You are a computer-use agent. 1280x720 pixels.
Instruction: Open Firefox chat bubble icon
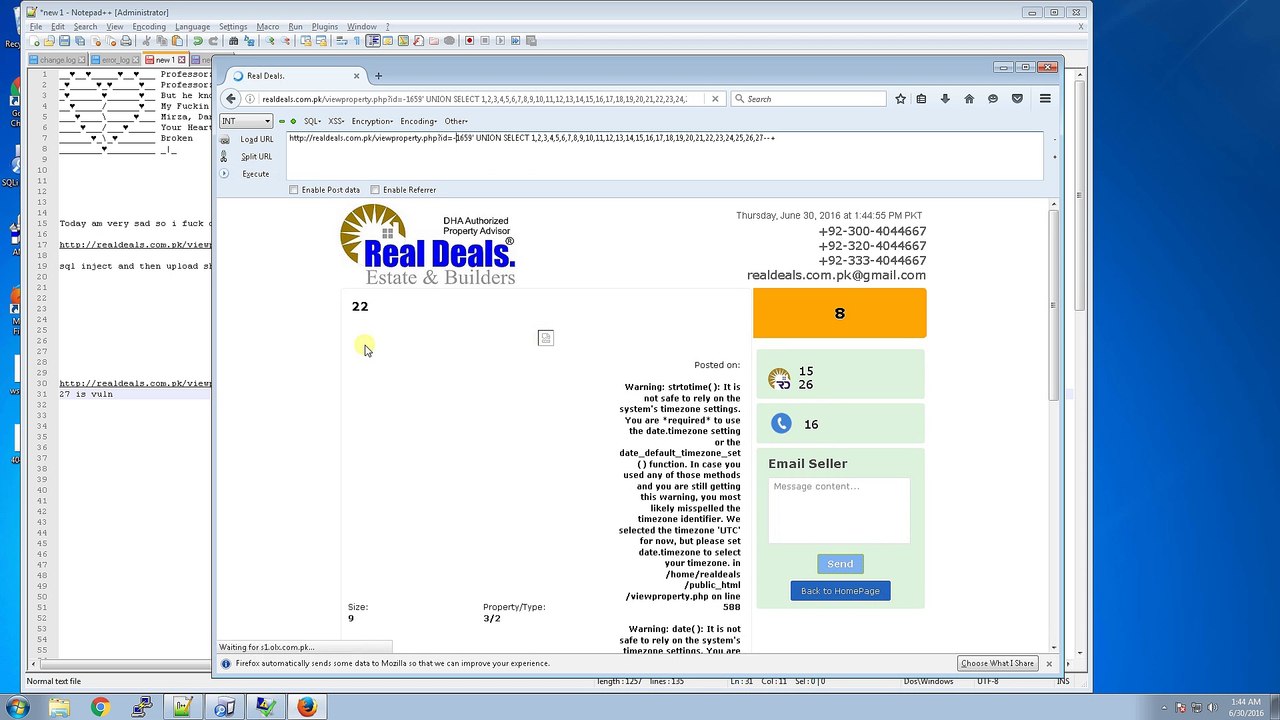point(993,99)
